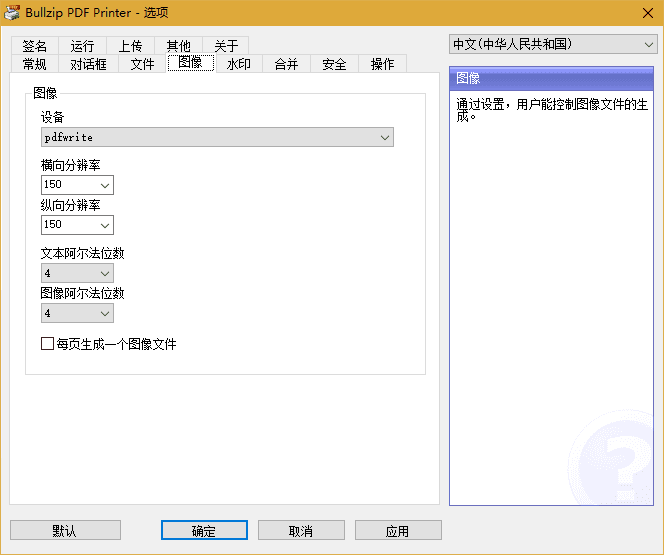Viewport: 664px width, 555px height.
Task: Go to the 关于 tab
Action: (x=226, y=46)
